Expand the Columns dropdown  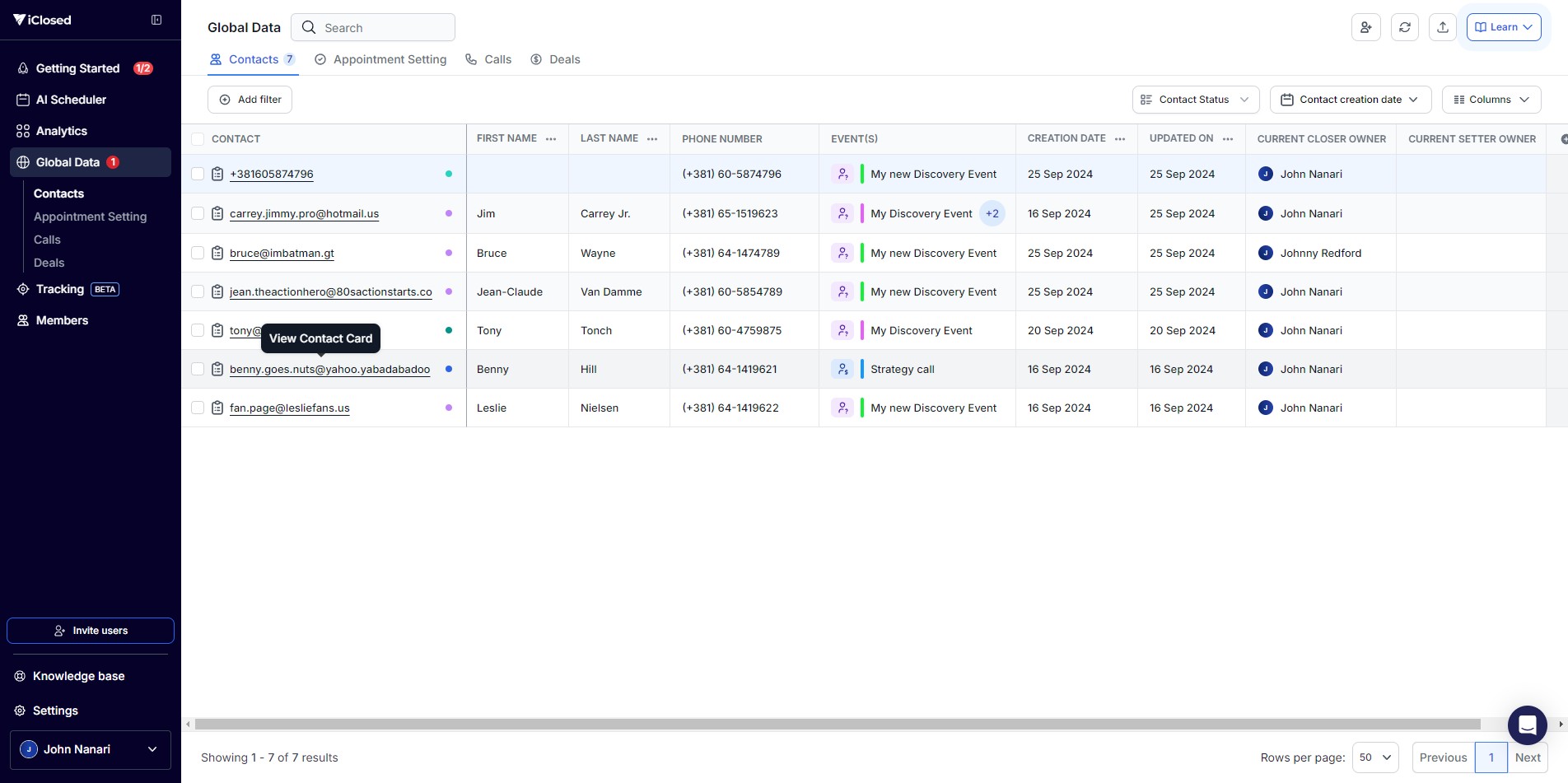tap(1491, 100)
